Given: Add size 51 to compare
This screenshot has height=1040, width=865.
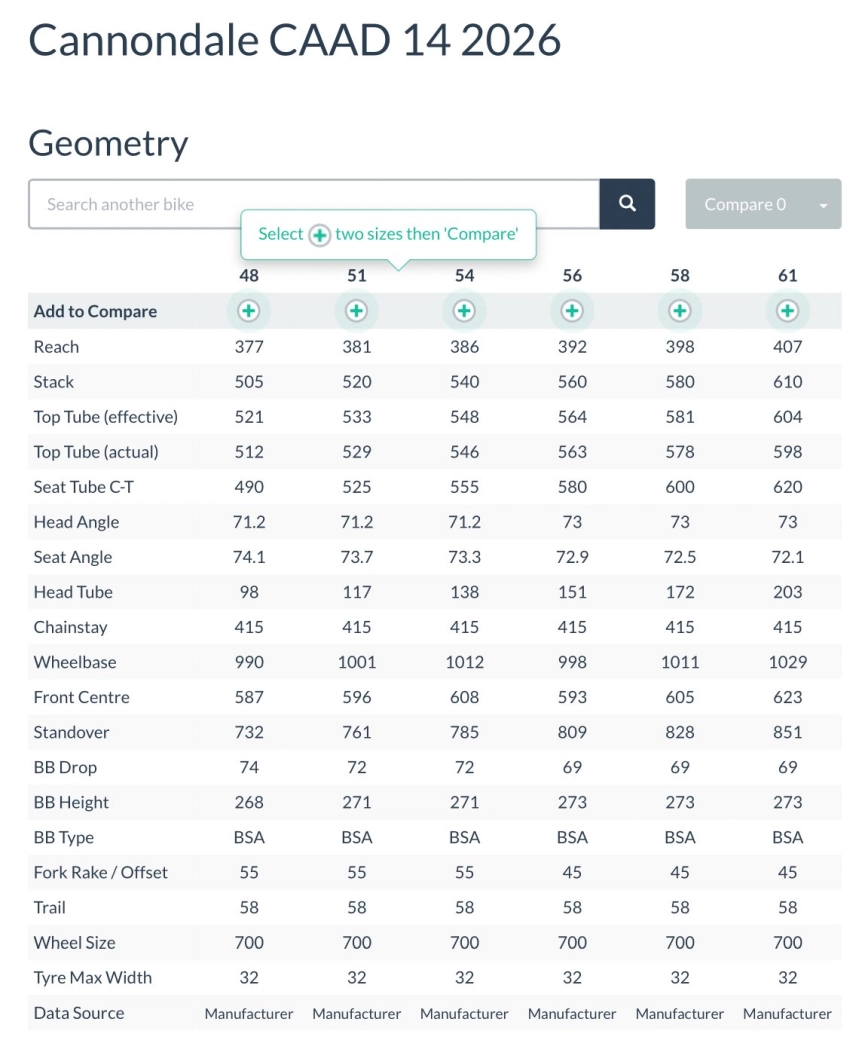Looking at the screenshot, I should point(356,311).
